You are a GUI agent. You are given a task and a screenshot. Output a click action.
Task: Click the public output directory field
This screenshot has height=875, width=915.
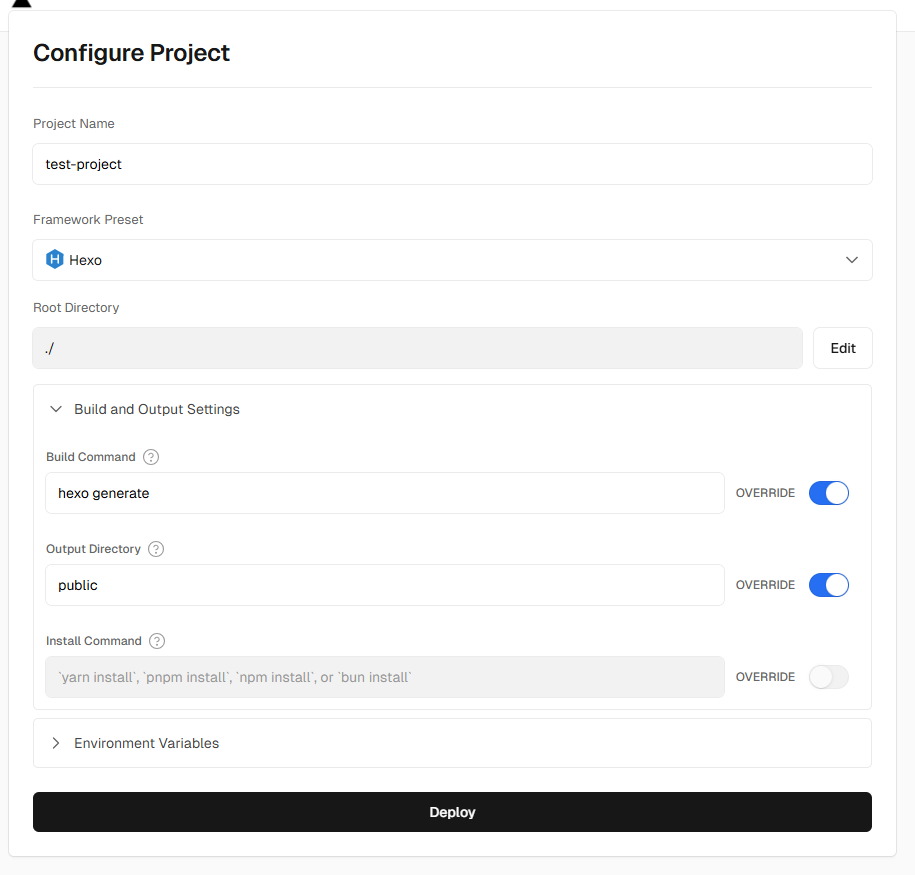click(385, 585)
